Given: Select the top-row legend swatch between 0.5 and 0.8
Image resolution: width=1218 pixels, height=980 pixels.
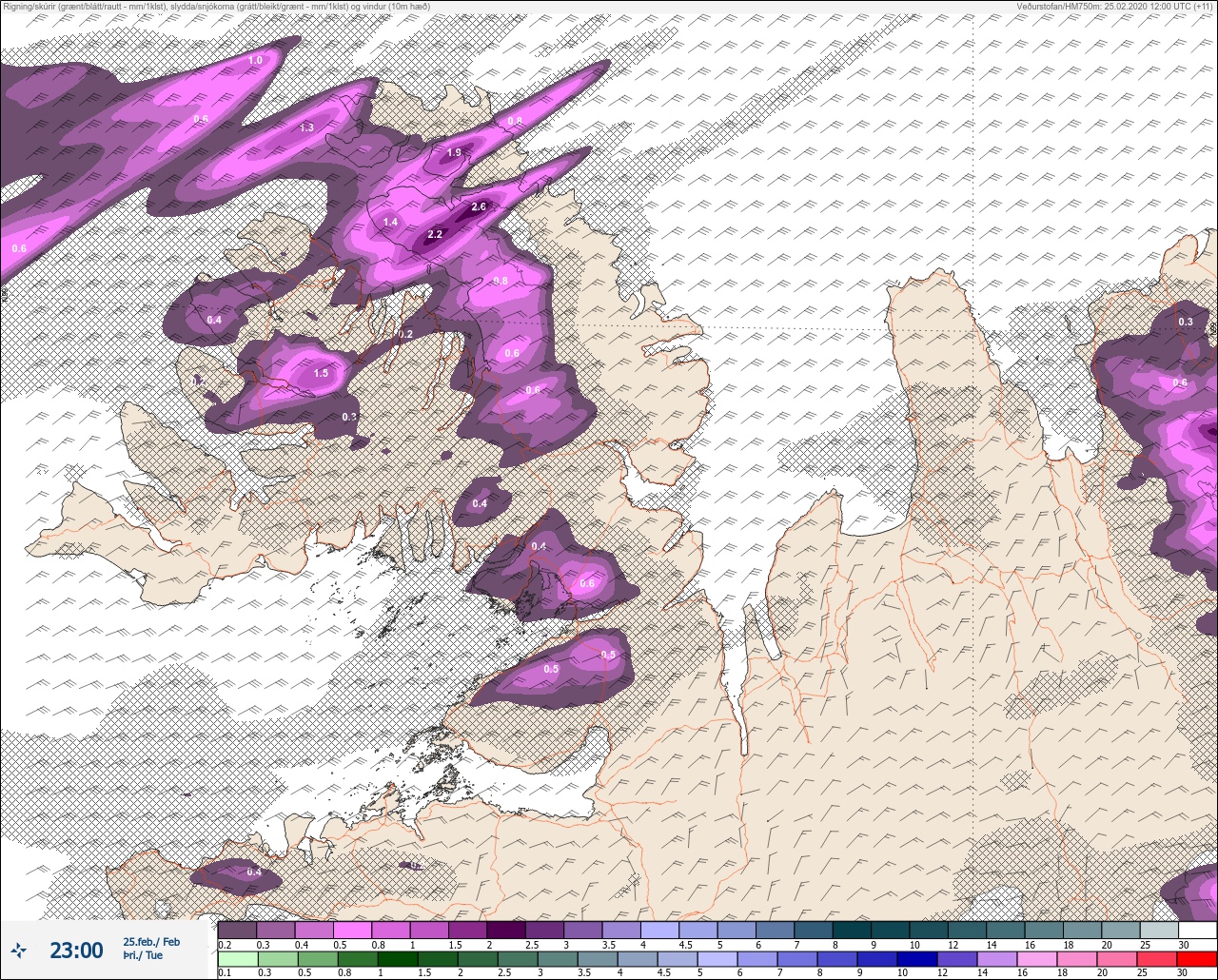Looking at the screenshot, I should point(352,930).
